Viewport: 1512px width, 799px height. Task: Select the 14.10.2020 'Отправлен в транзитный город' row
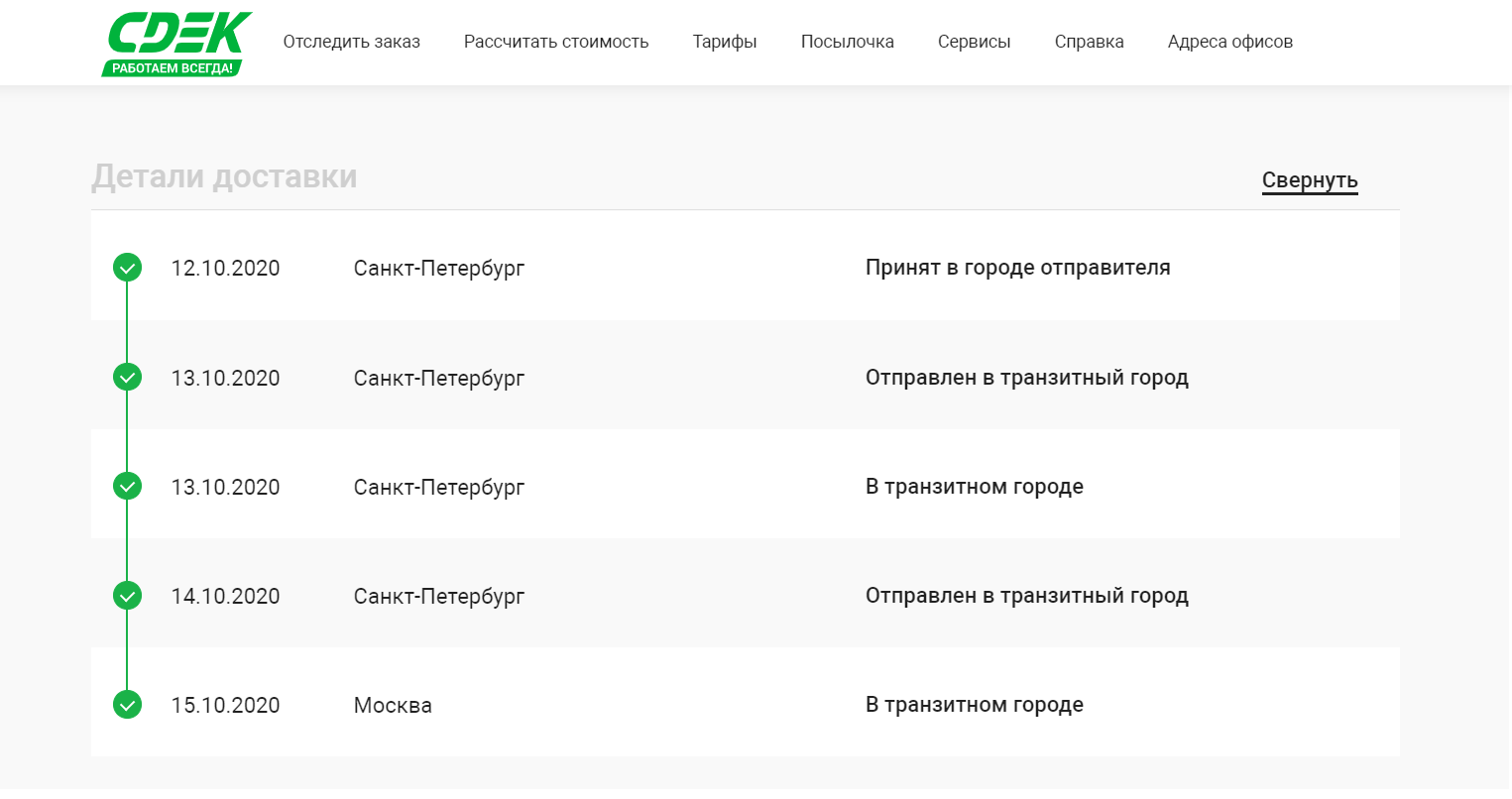1026,596
